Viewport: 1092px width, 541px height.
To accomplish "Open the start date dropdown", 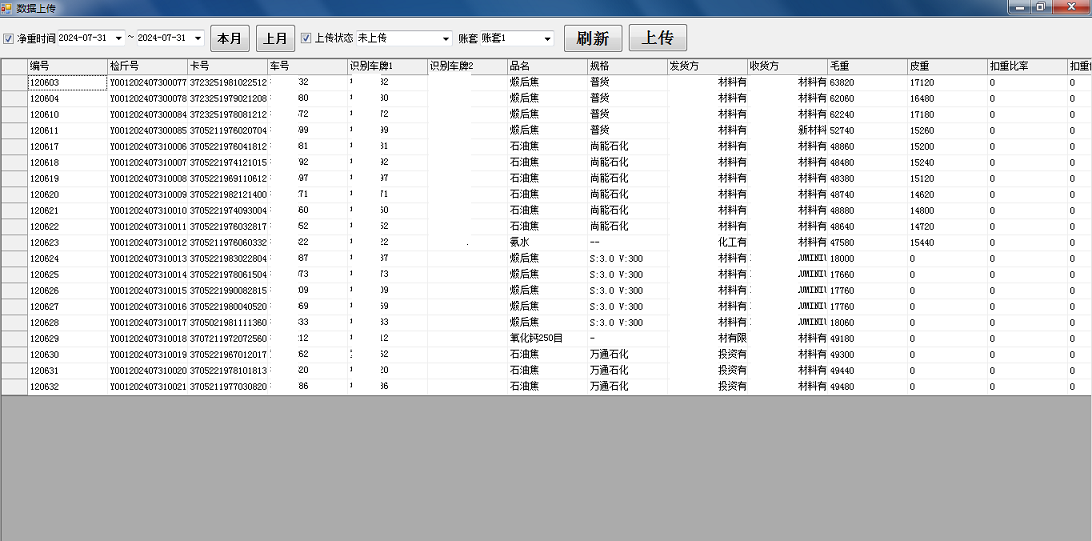I will [119, 39].
